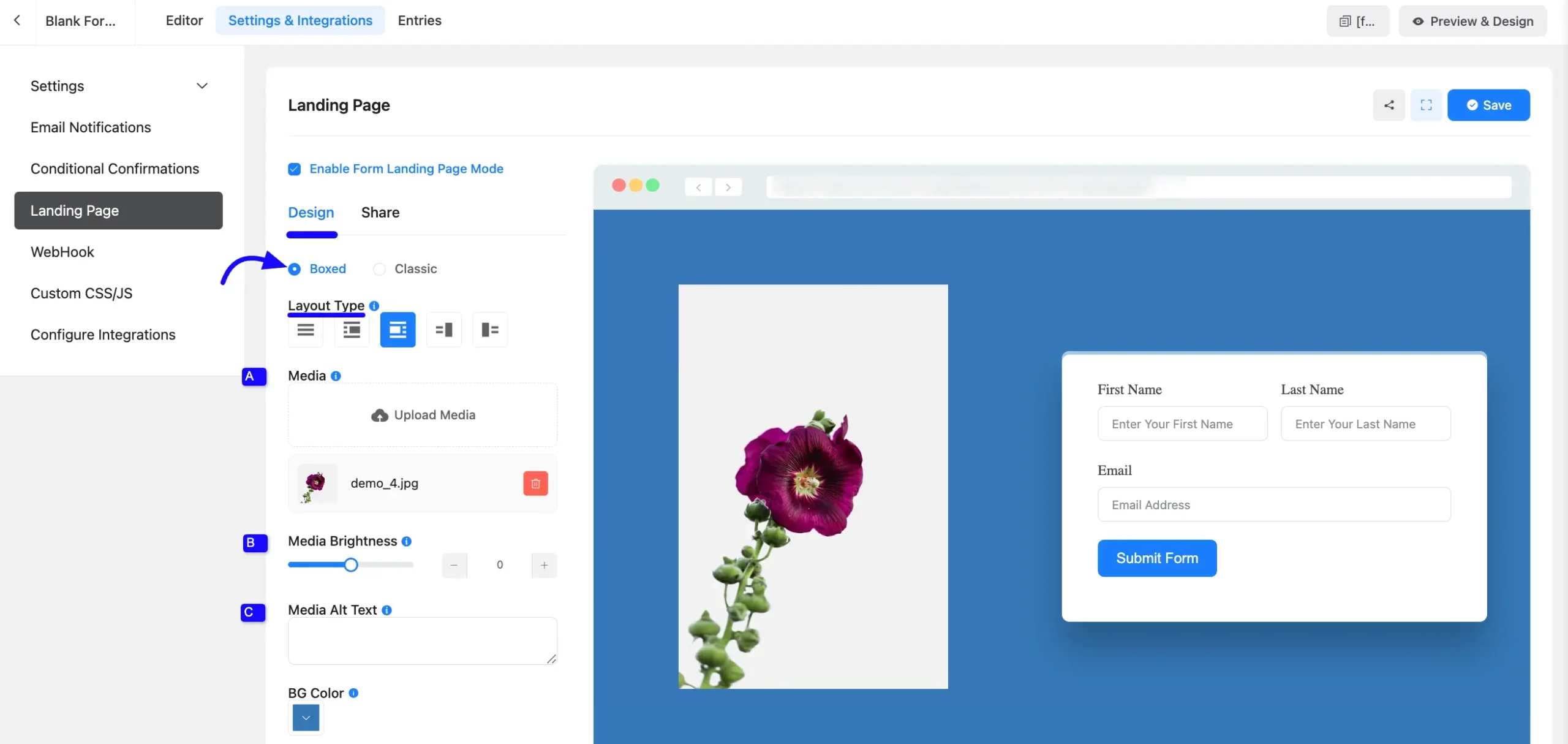Go back using the top-left arrow

tap(17, 20)
